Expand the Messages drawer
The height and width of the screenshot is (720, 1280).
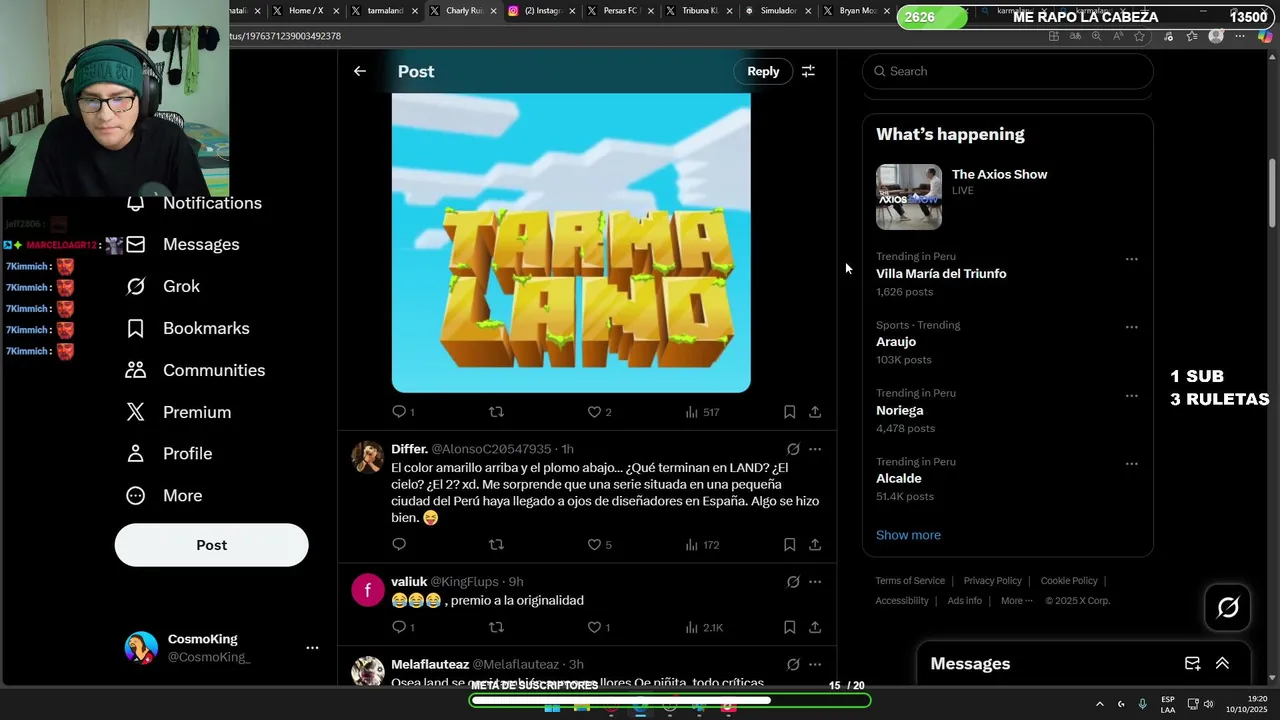1222,664
